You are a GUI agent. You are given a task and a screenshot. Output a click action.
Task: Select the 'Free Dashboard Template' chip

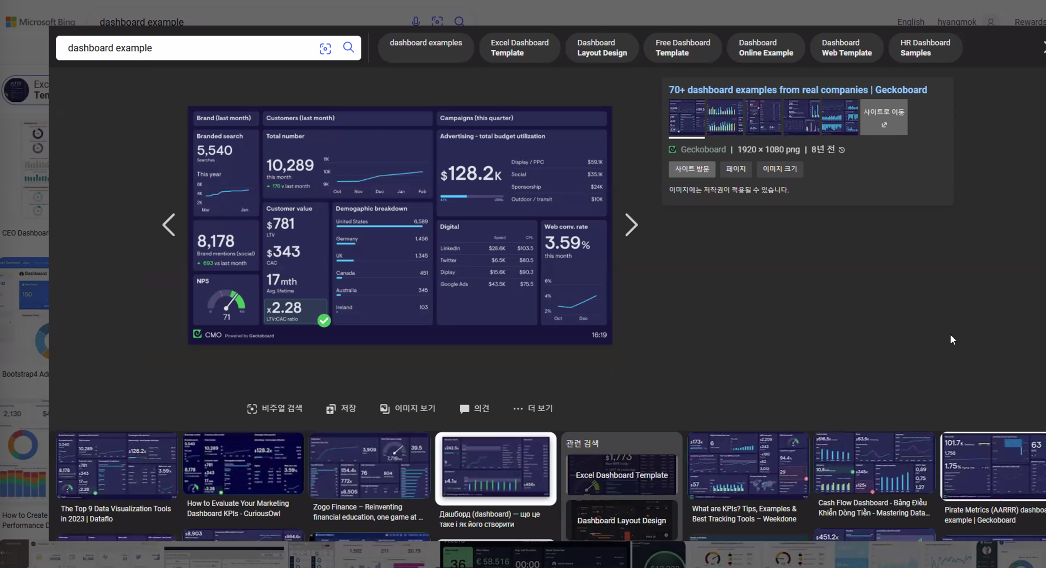pos(682,47)
